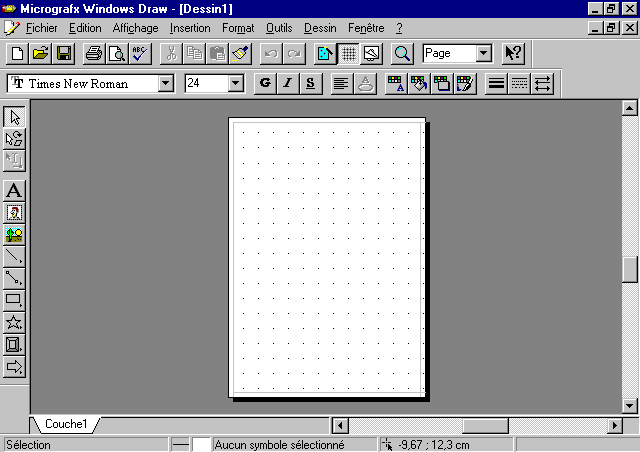The image size is (640, 452).
Task: Open print preview icon
Action: coord(117,53)
